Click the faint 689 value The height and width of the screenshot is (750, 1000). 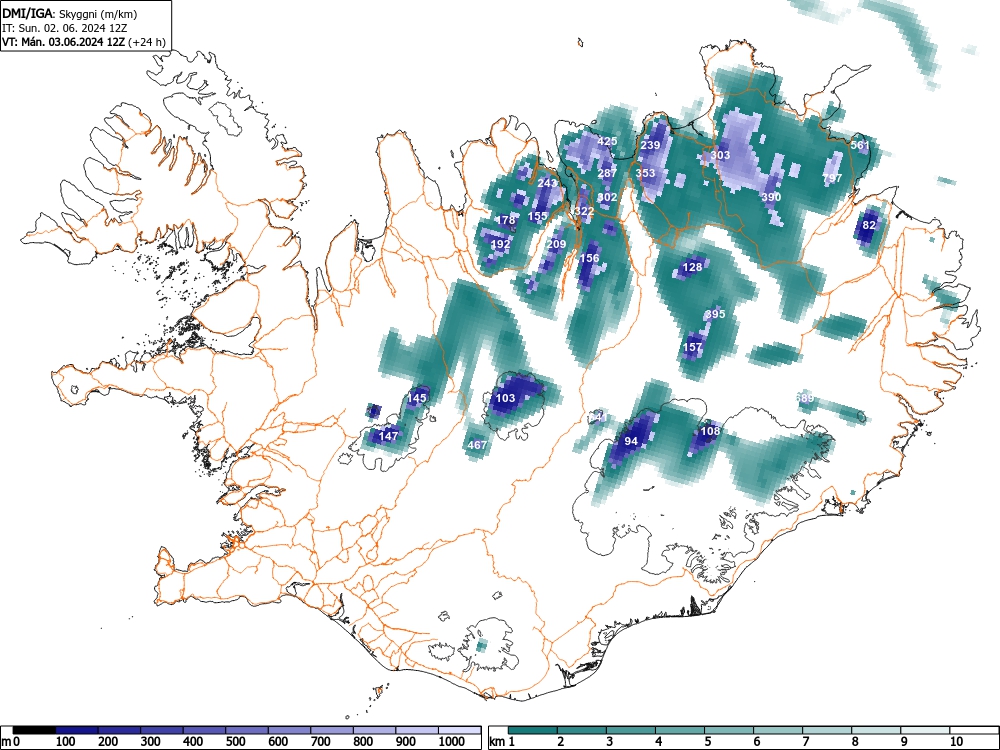tap(804, 399)
